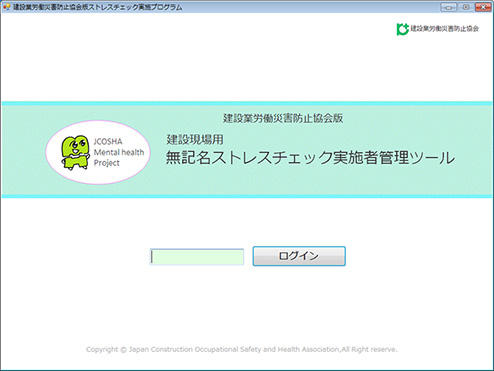Close the stress check program window
This screenshot has height=371, width=494.
click(483, 7)
